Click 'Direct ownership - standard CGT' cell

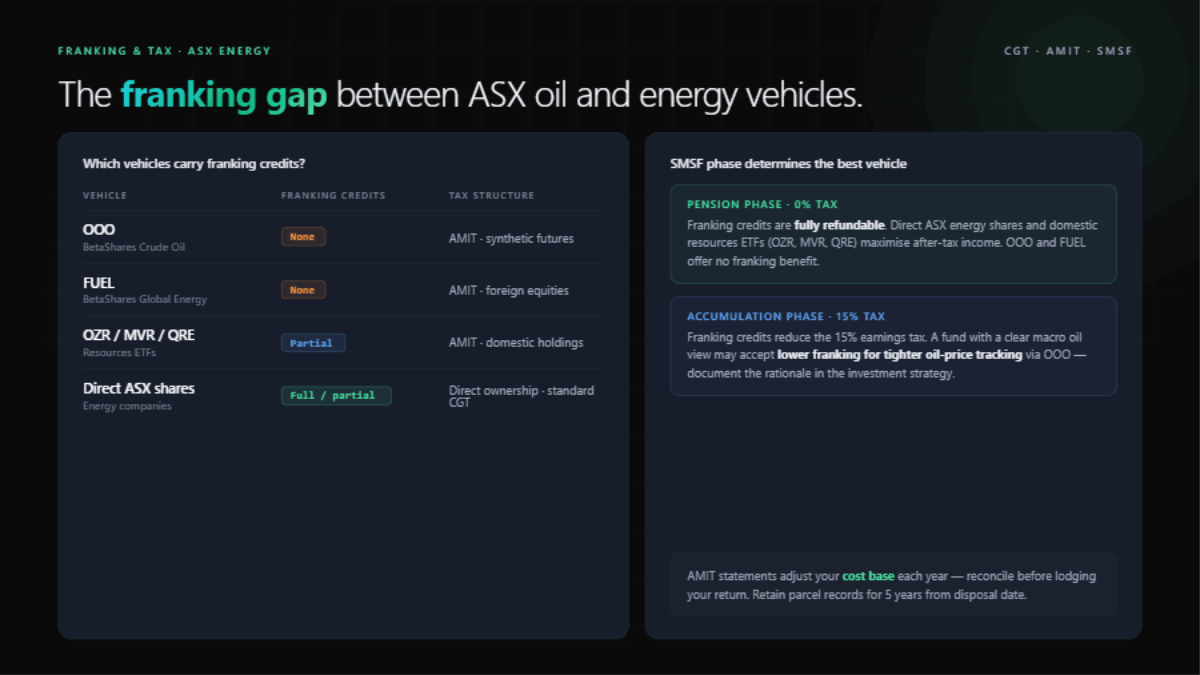pos(522,396)
